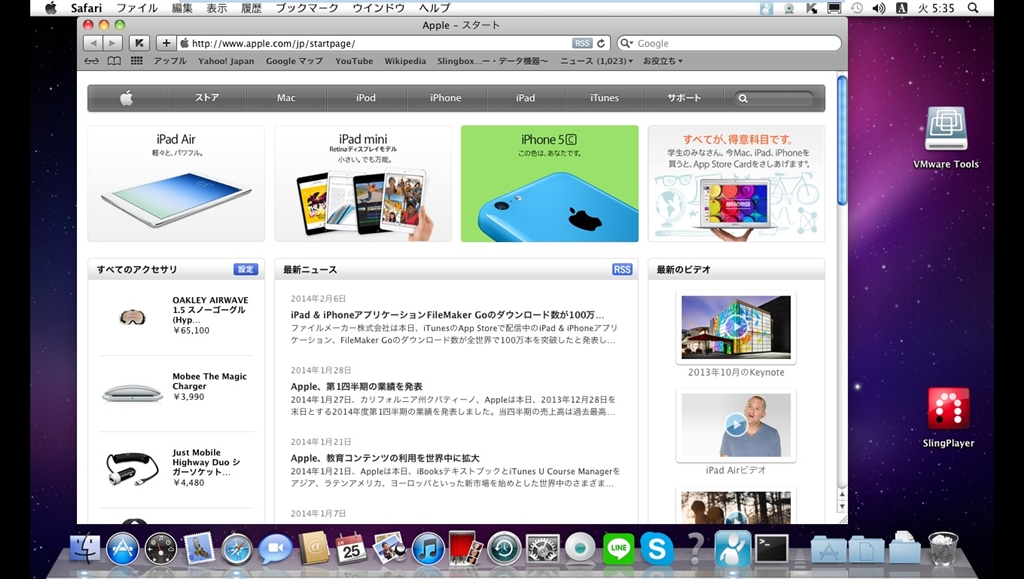Image resolution: width=1024 pixels, height=579 pixels.
Task: Open Dashboard from the Dock
Action: [161, 548]
